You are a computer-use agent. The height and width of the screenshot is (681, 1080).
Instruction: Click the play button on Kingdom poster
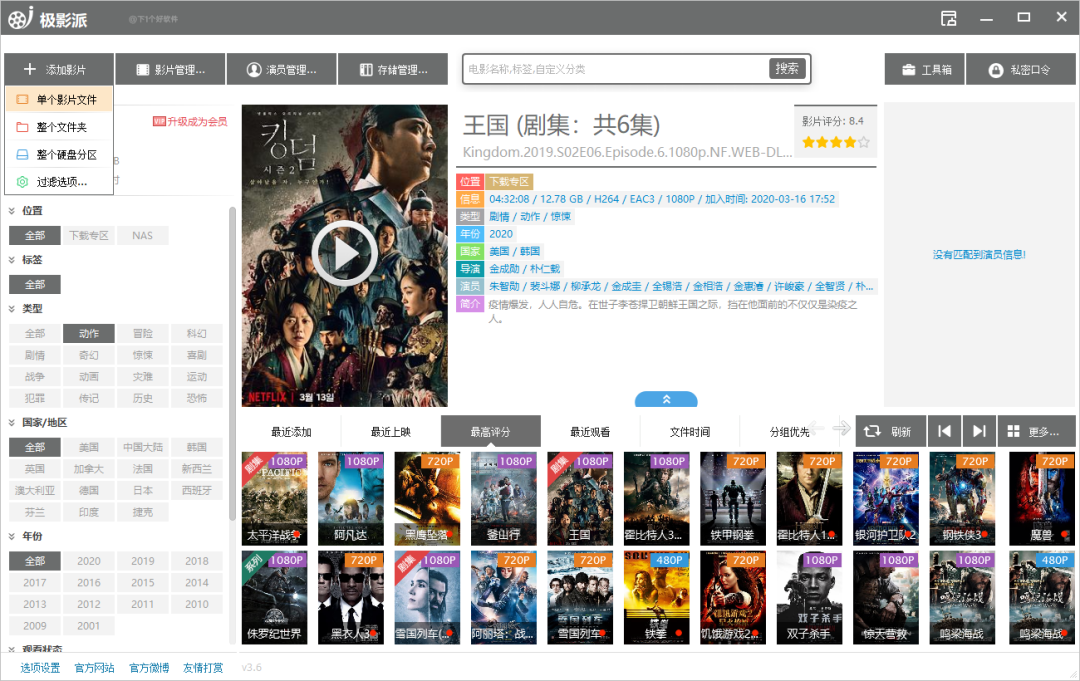pos(344,253)
